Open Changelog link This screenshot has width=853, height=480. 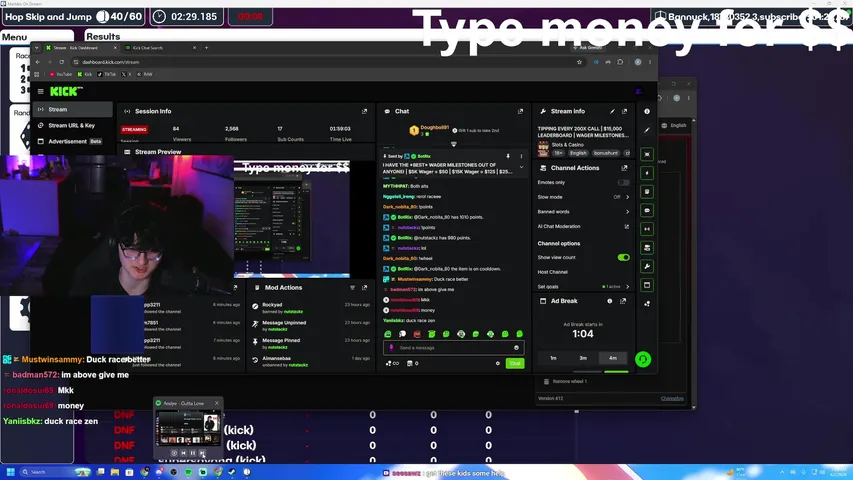point(672,398)
